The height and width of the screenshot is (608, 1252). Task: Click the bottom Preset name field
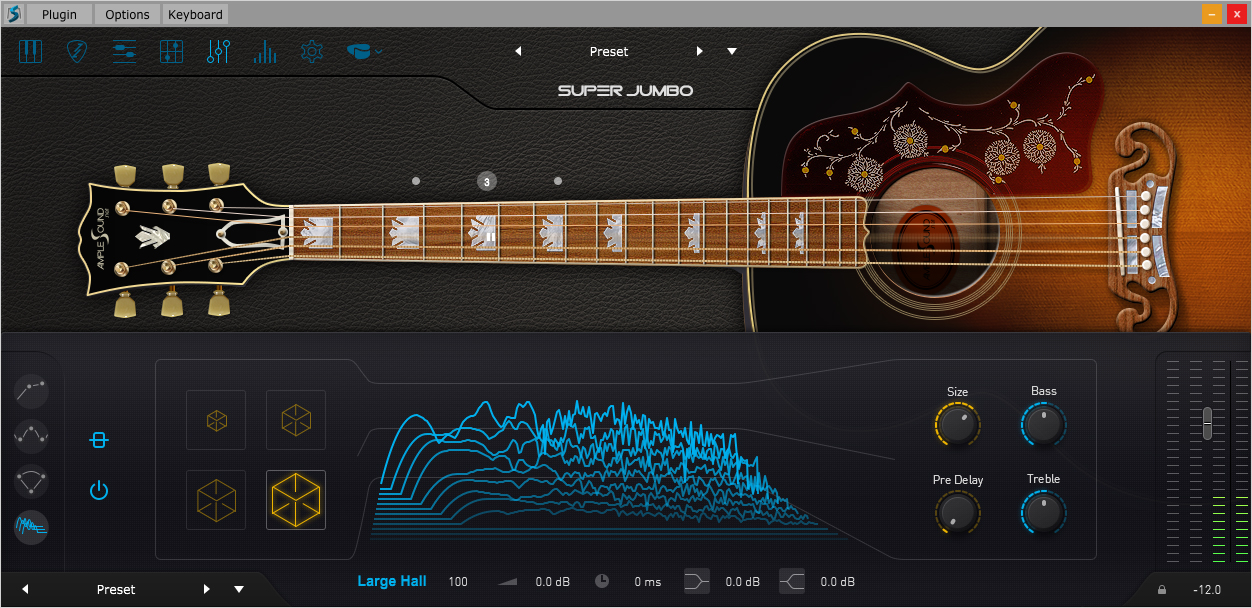pyautogui.click(x=116, y=589)
